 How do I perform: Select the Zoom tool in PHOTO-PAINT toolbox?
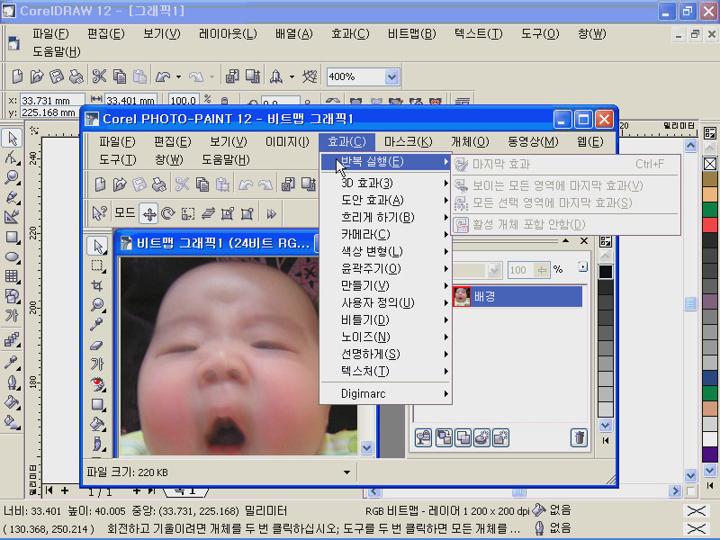[x=97, y=305]
